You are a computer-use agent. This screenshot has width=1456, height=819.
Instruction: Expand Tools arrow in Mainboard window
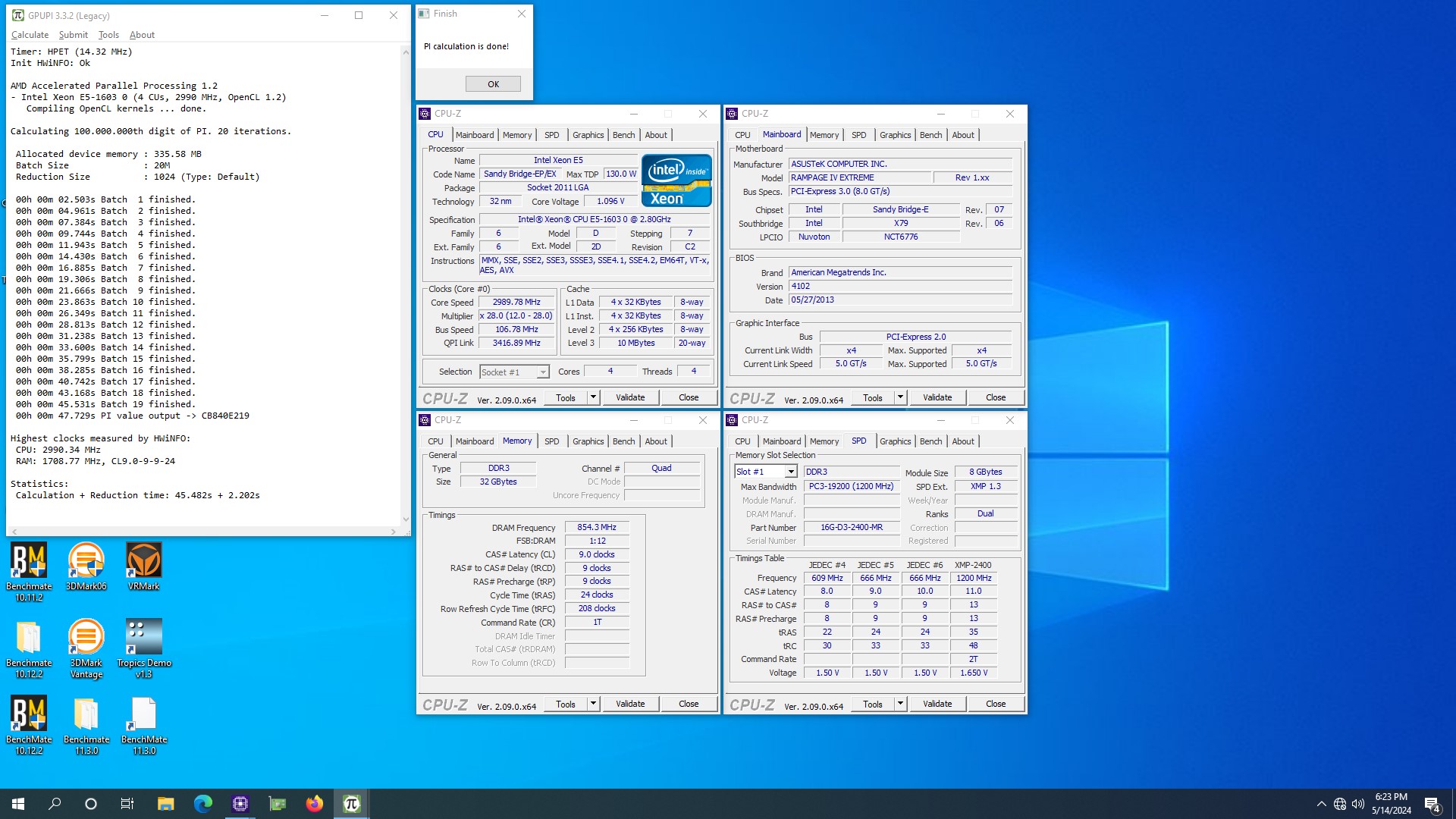click(900, 397)
